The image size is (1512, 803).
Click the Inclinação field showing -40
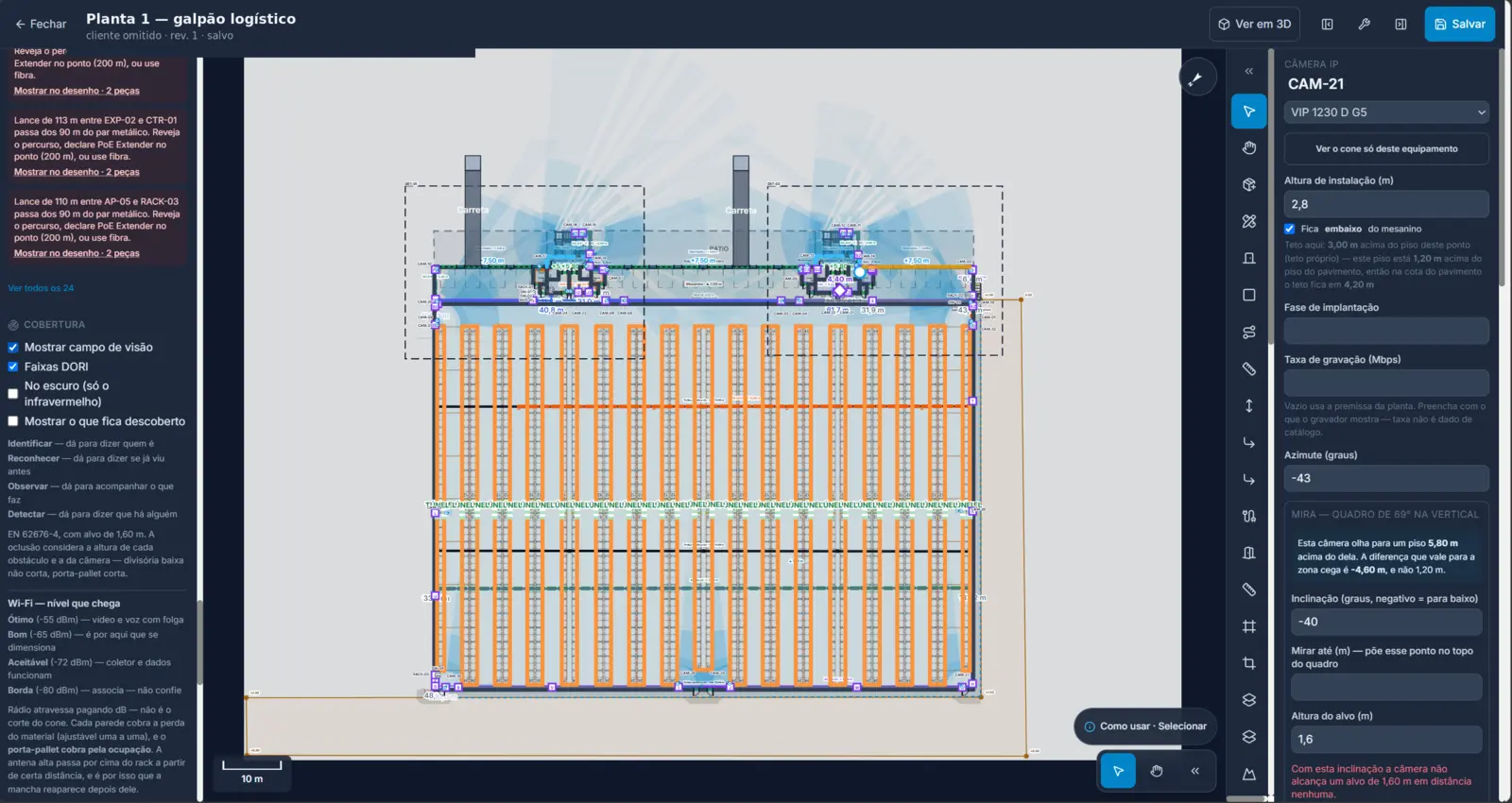tap(1386, 622)
